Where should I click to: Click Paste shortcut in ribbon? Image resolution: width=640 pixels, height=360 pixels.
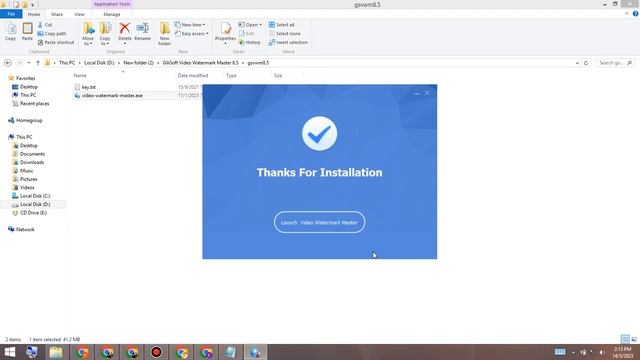pos(56,42)
